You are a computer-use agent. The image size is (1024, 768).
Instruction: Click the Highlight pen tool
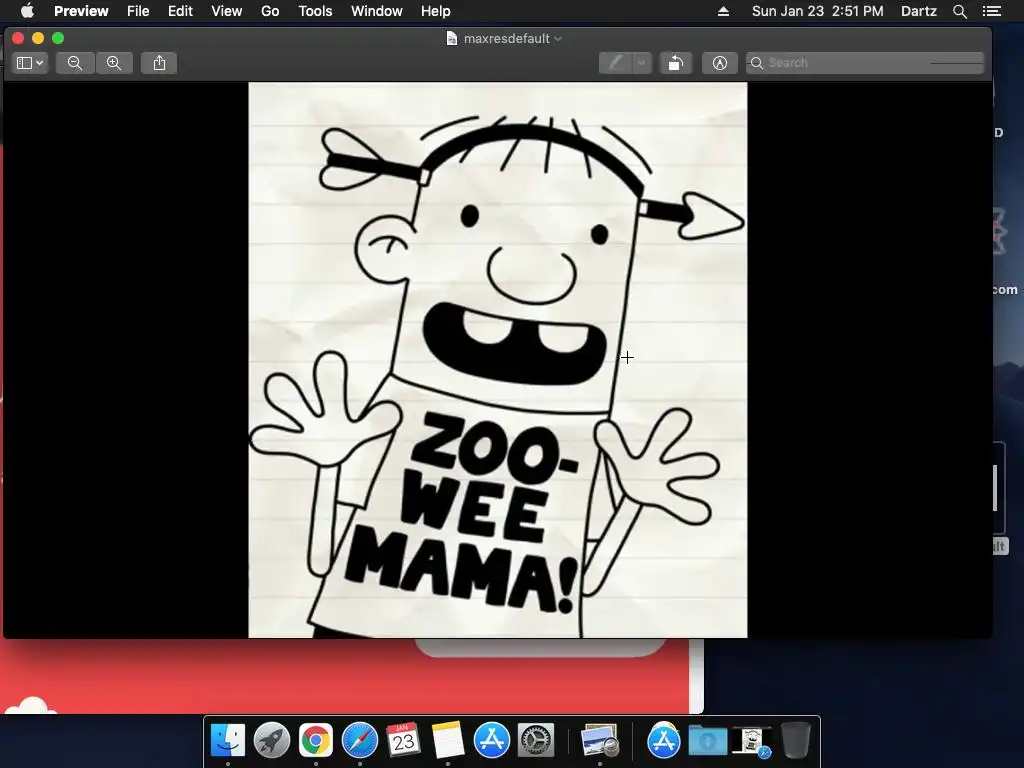click(615, 63)
